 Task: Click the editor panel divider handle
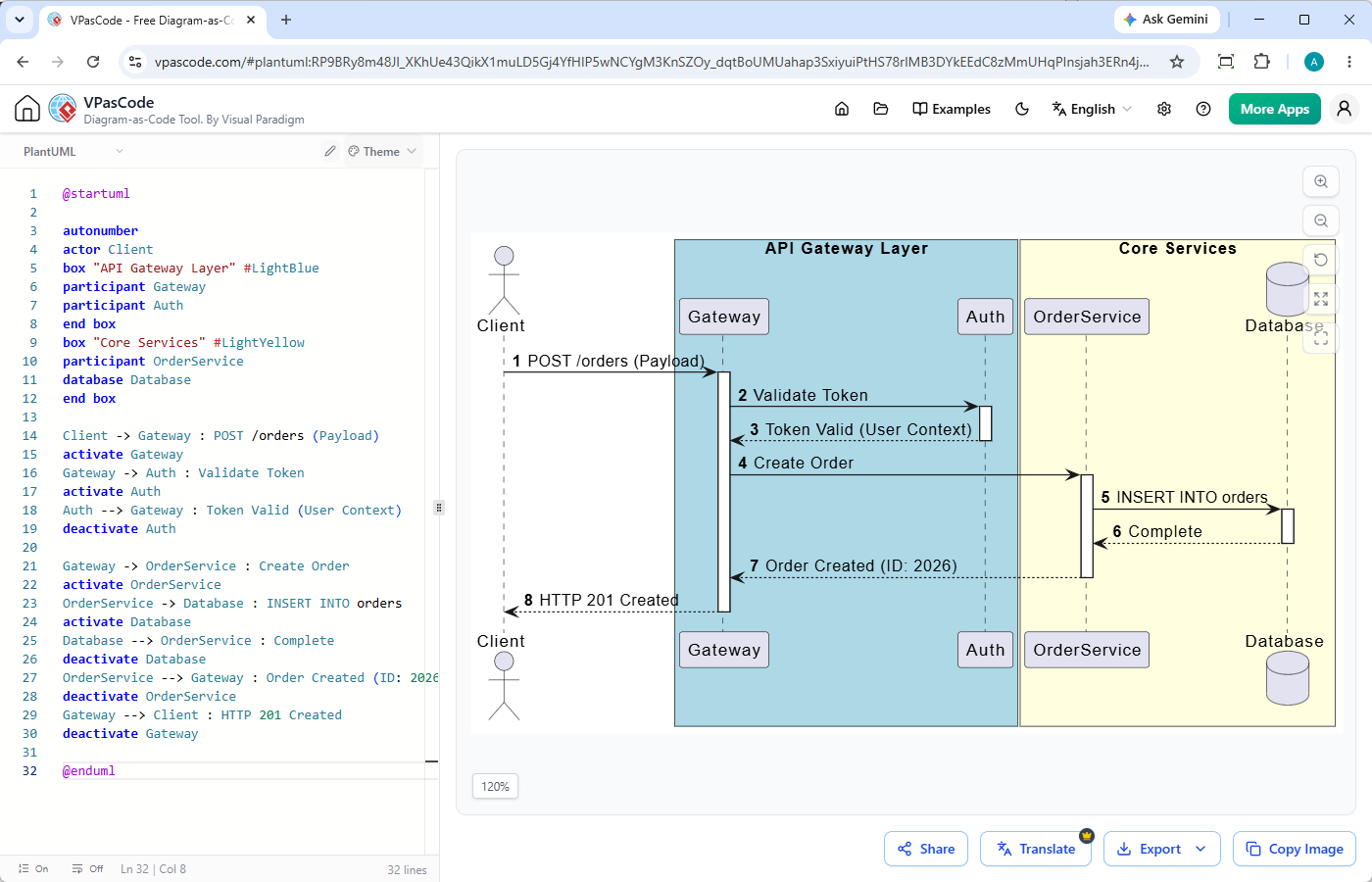(x=439, y=508)
